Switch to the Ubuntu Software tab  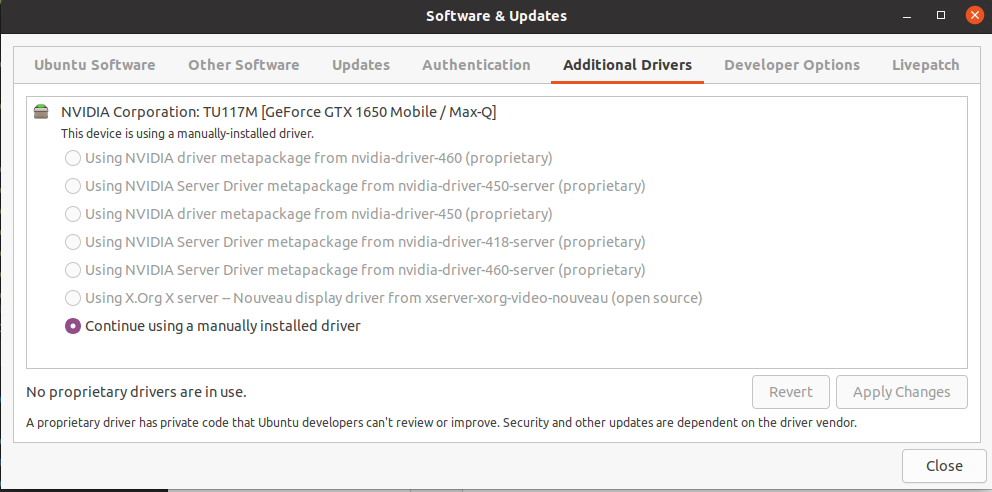click(x=95, y=65)
